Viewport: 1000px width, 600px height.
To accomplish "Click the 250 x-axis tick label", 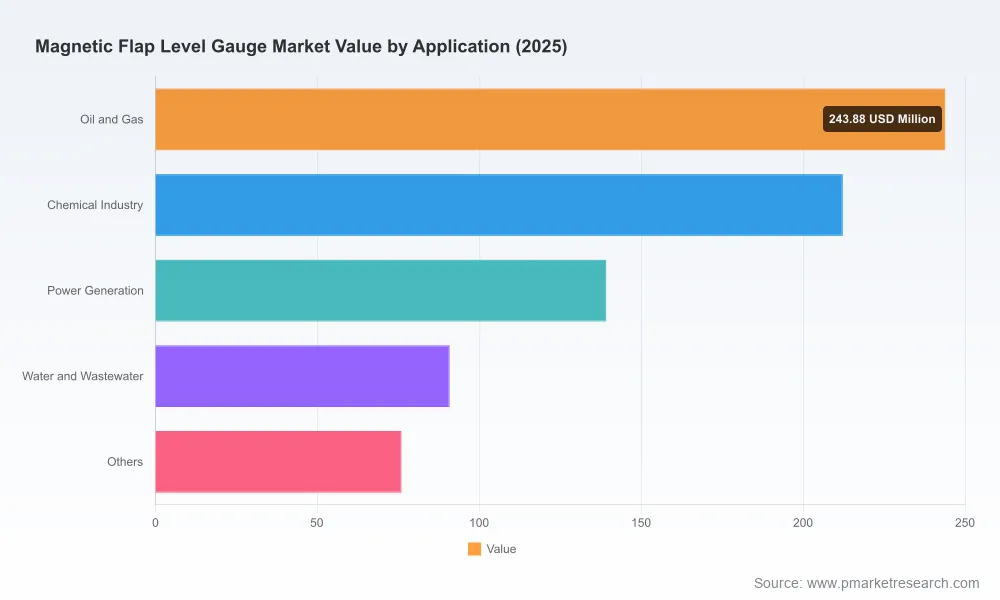I will coord(965,523).
